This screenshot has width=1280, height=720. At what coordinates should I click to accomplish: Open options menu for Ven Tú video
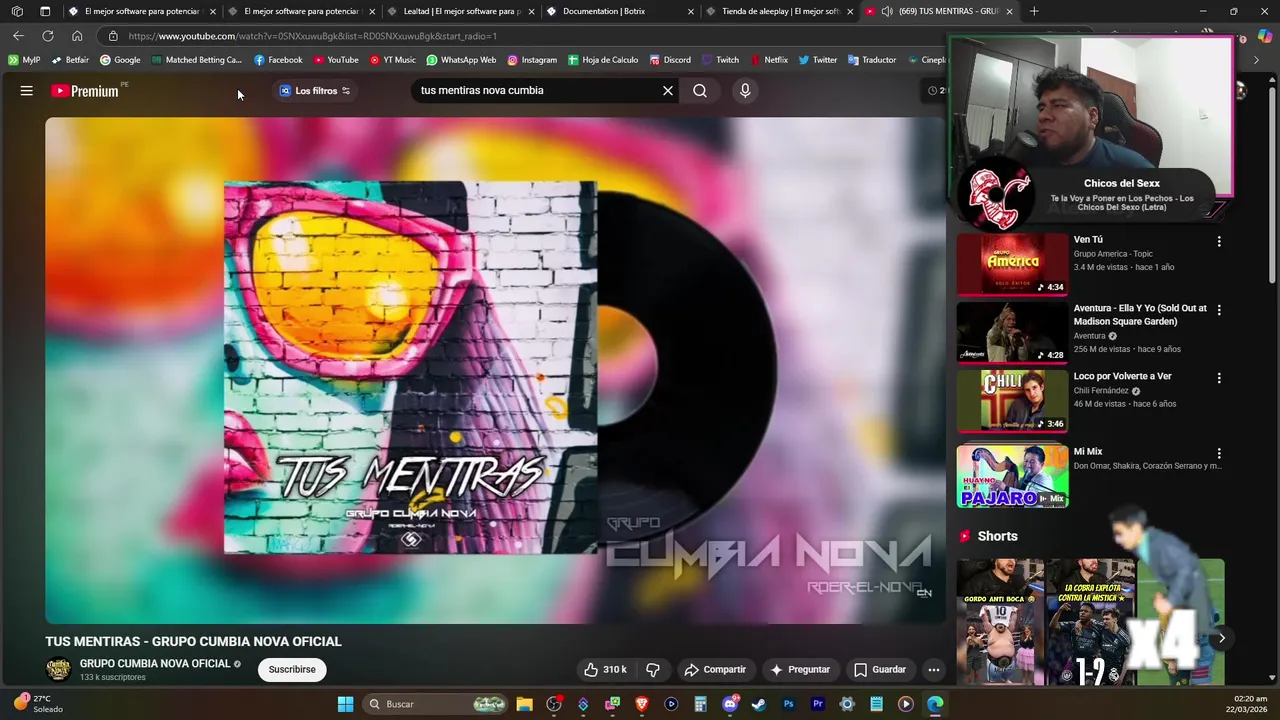tap(1219, 241)
